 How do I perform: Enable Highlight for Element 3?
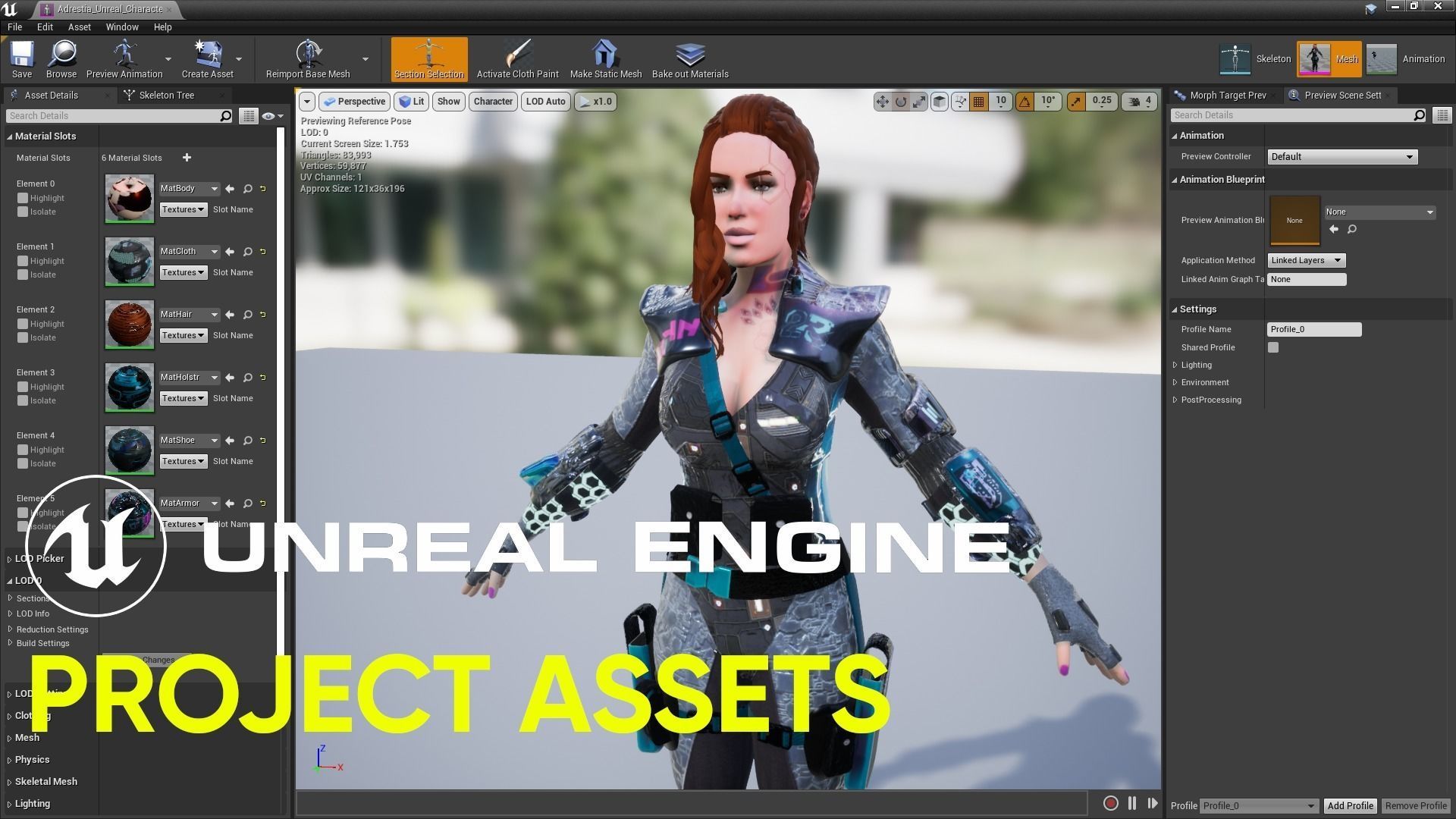23,387
